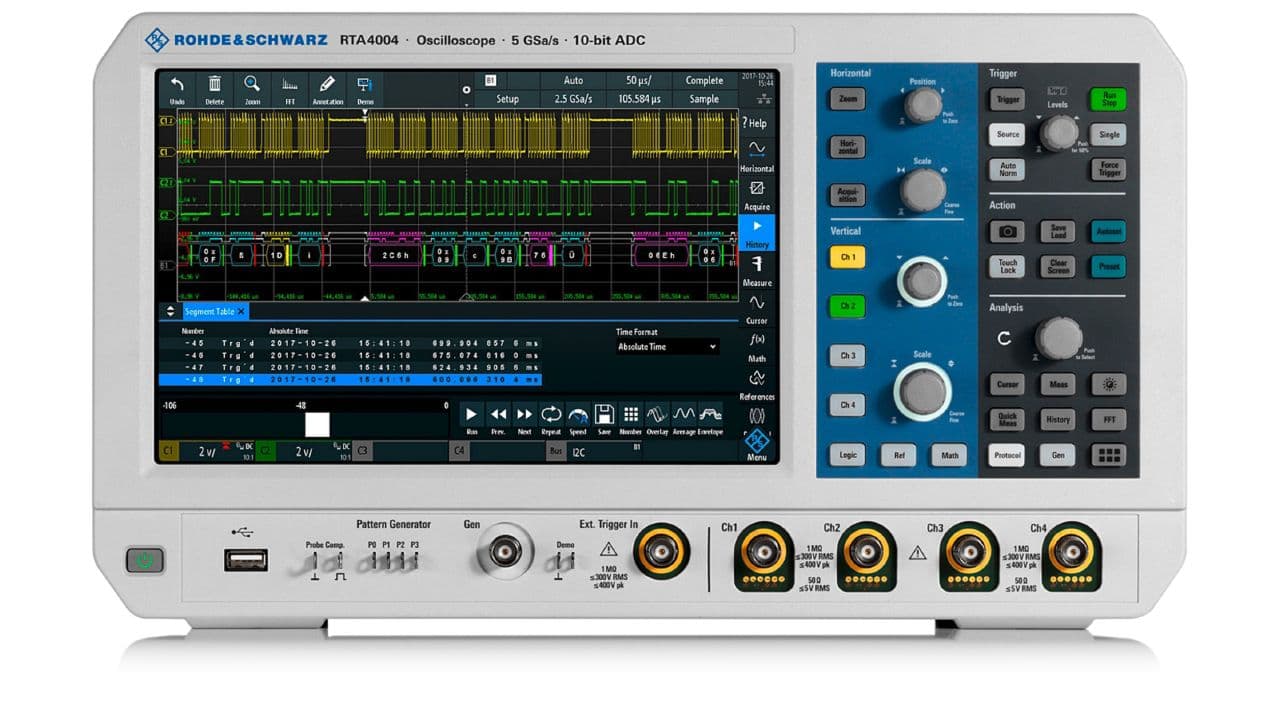Open the main Menu button

(757, 443)
